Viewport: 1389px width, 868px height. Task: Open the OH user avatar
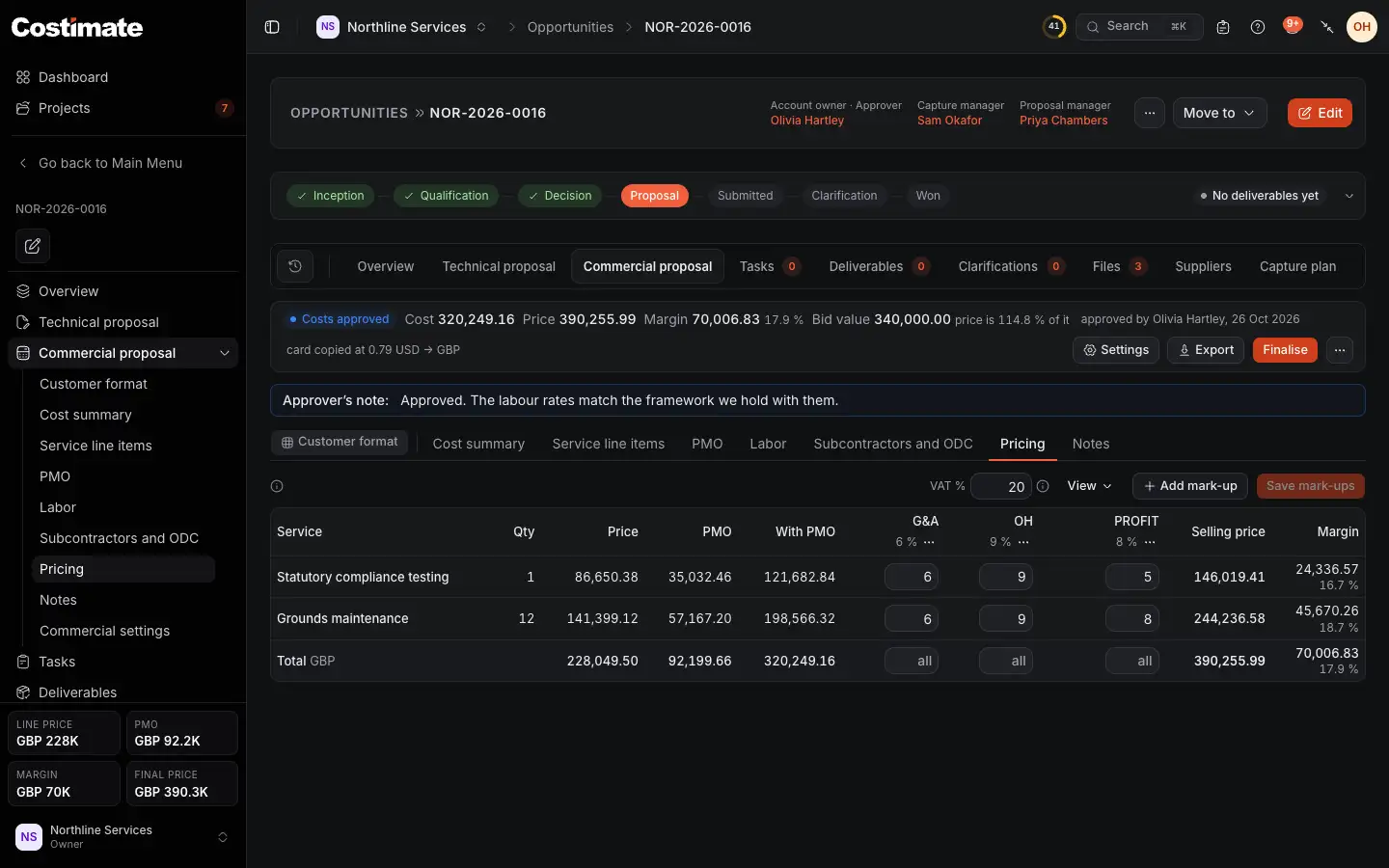[1362, 27]
